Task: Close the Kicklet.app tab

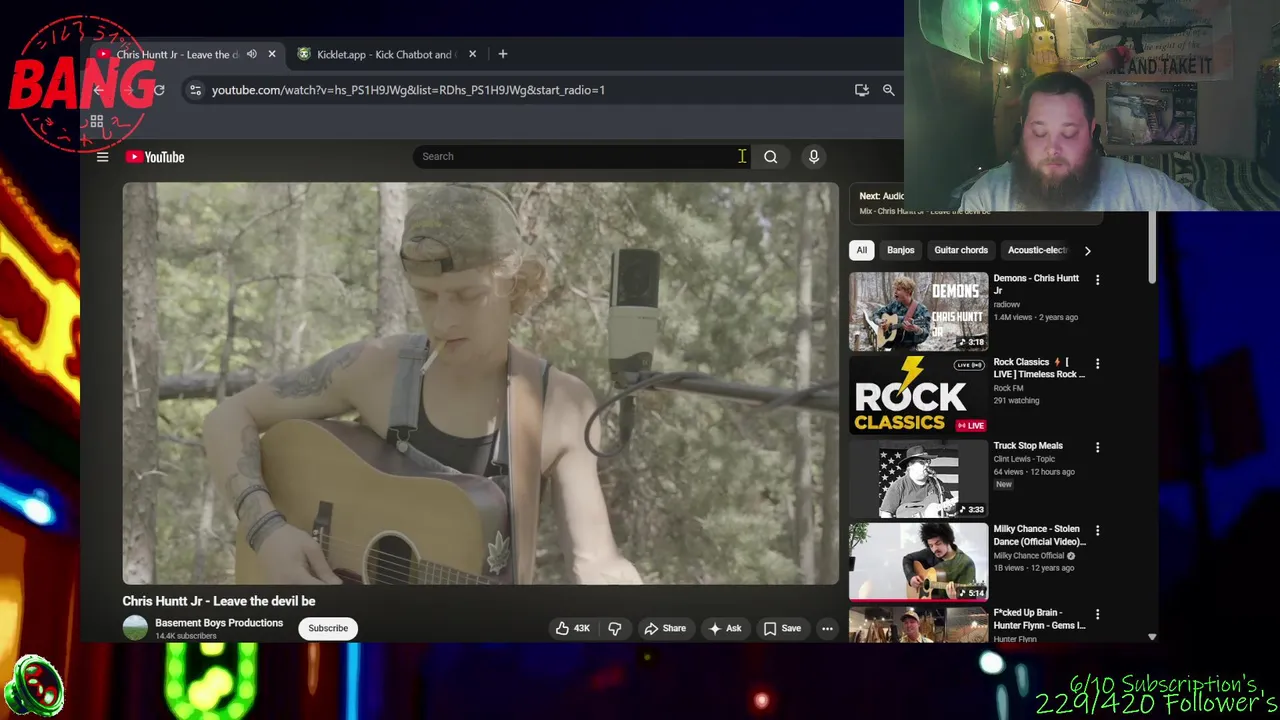Action: click(x=472, y=54)
